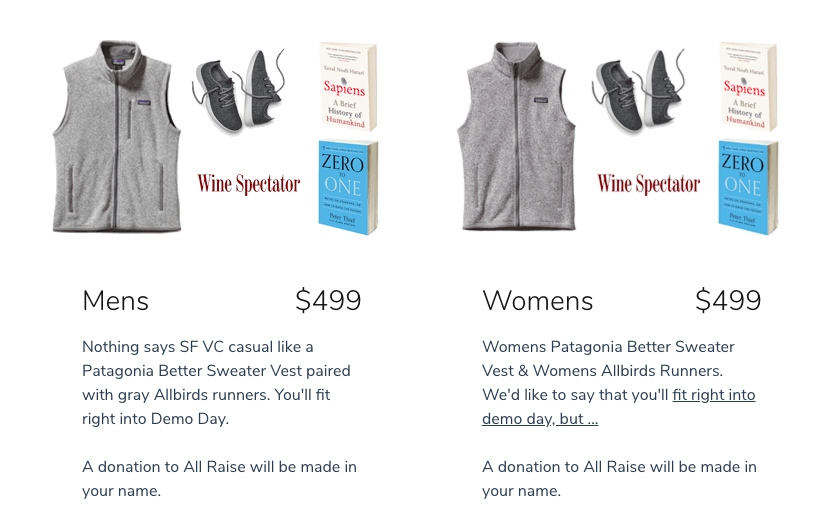Select the Sapiens book cover under Womens
Screen dimensions: 831x516
coord(746,86)
